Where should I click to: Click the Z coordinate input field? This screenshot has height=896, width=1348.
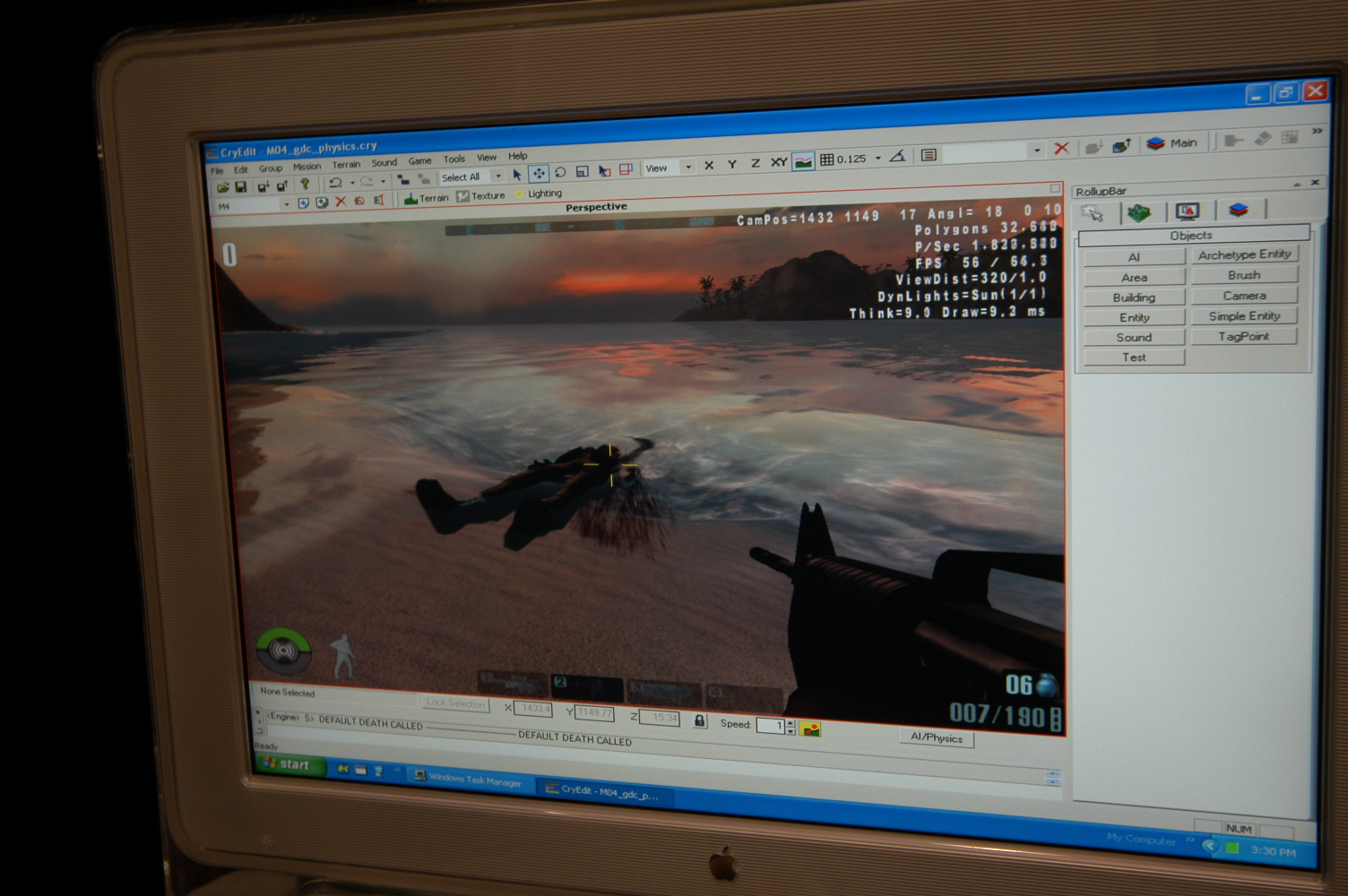point(659,718)
